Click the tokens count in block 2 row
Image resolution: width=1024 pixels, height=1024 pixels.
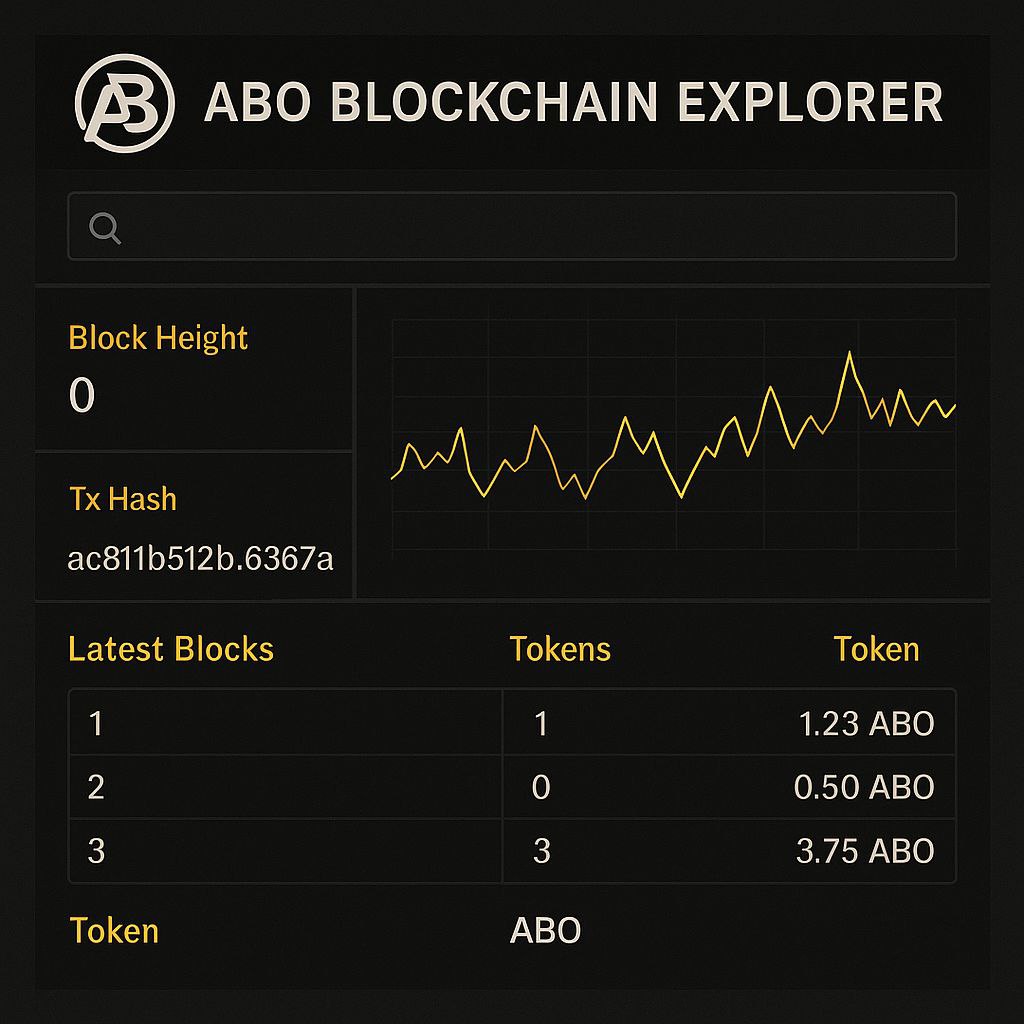coord(541,787)
